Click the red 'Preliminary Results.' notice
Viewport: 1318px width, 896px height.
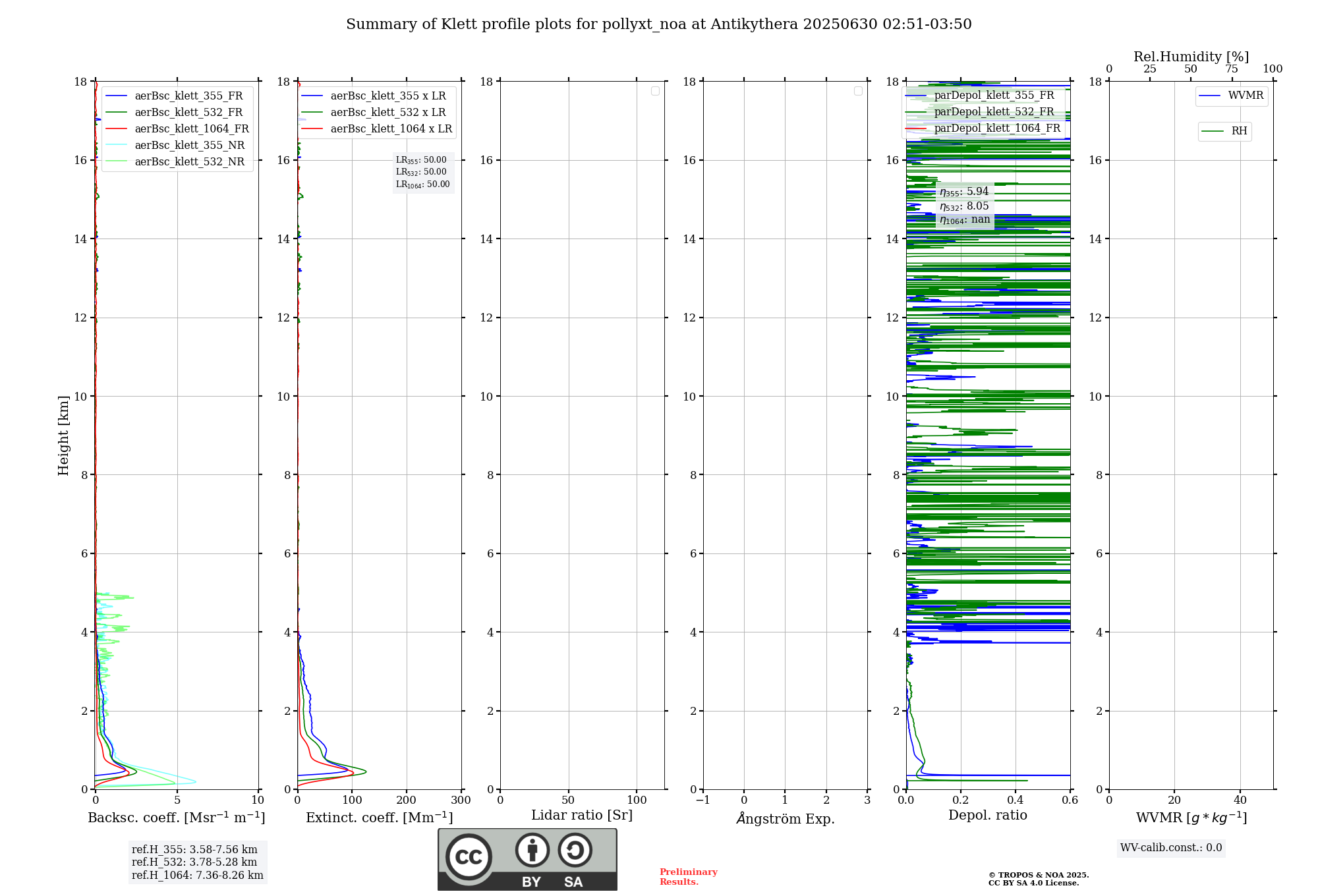click(689, 877)
